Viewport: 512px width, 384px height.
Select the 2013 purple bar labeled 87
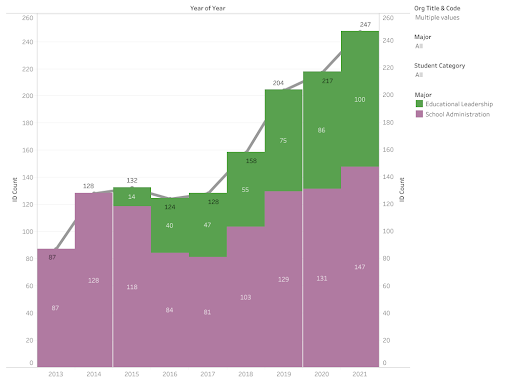click(56, 308)
